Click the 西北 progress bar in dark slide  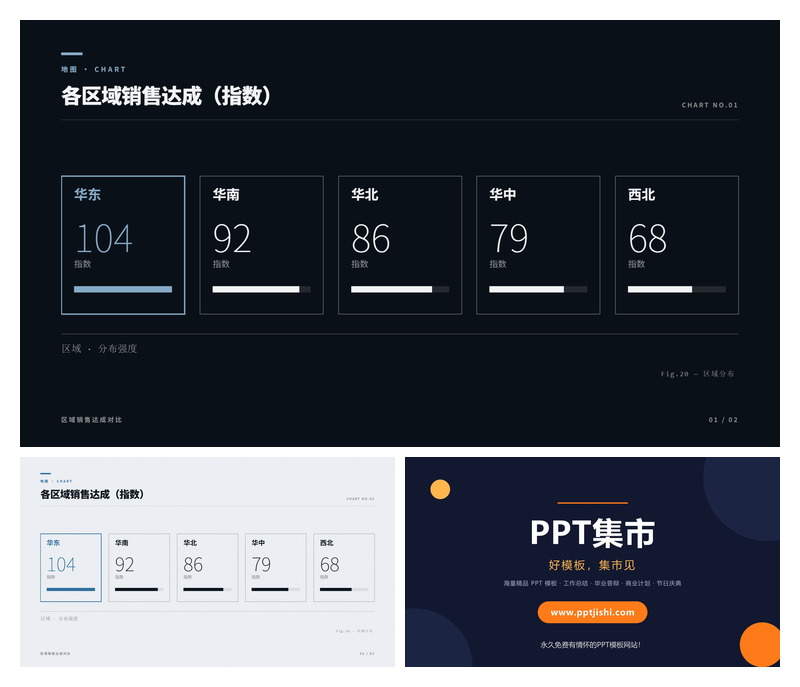tap(677, 289)
